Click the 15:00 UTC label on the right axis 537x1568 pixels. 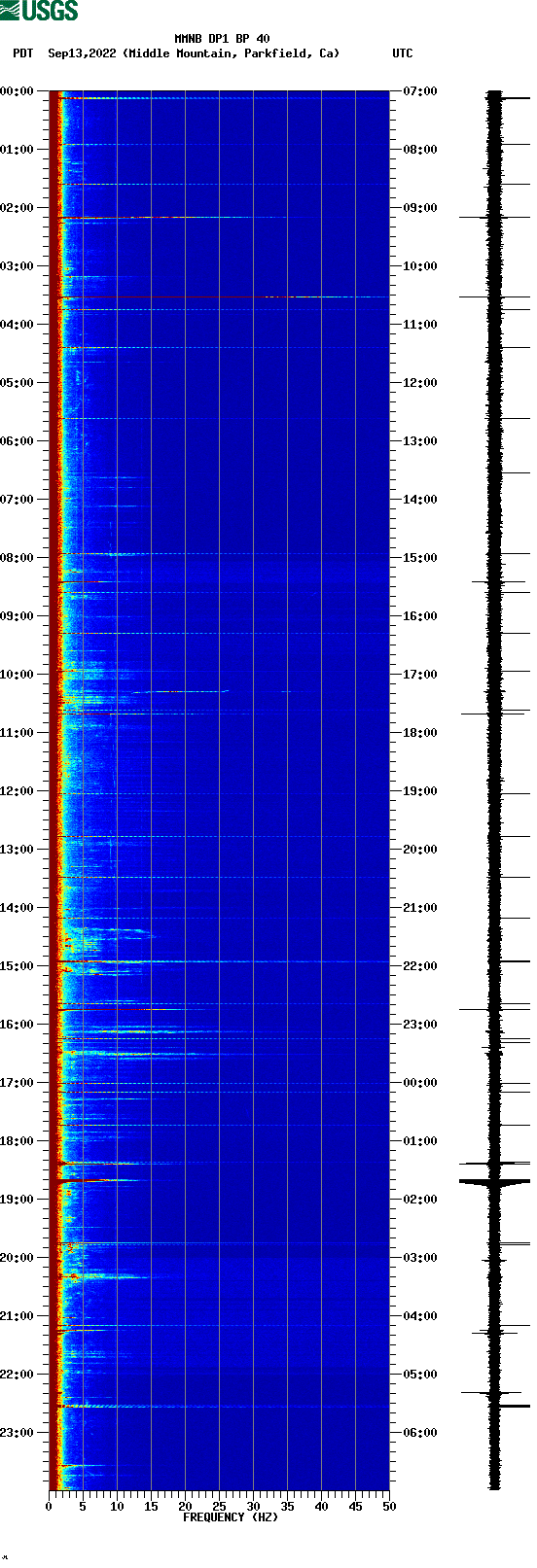pos(420,558)
